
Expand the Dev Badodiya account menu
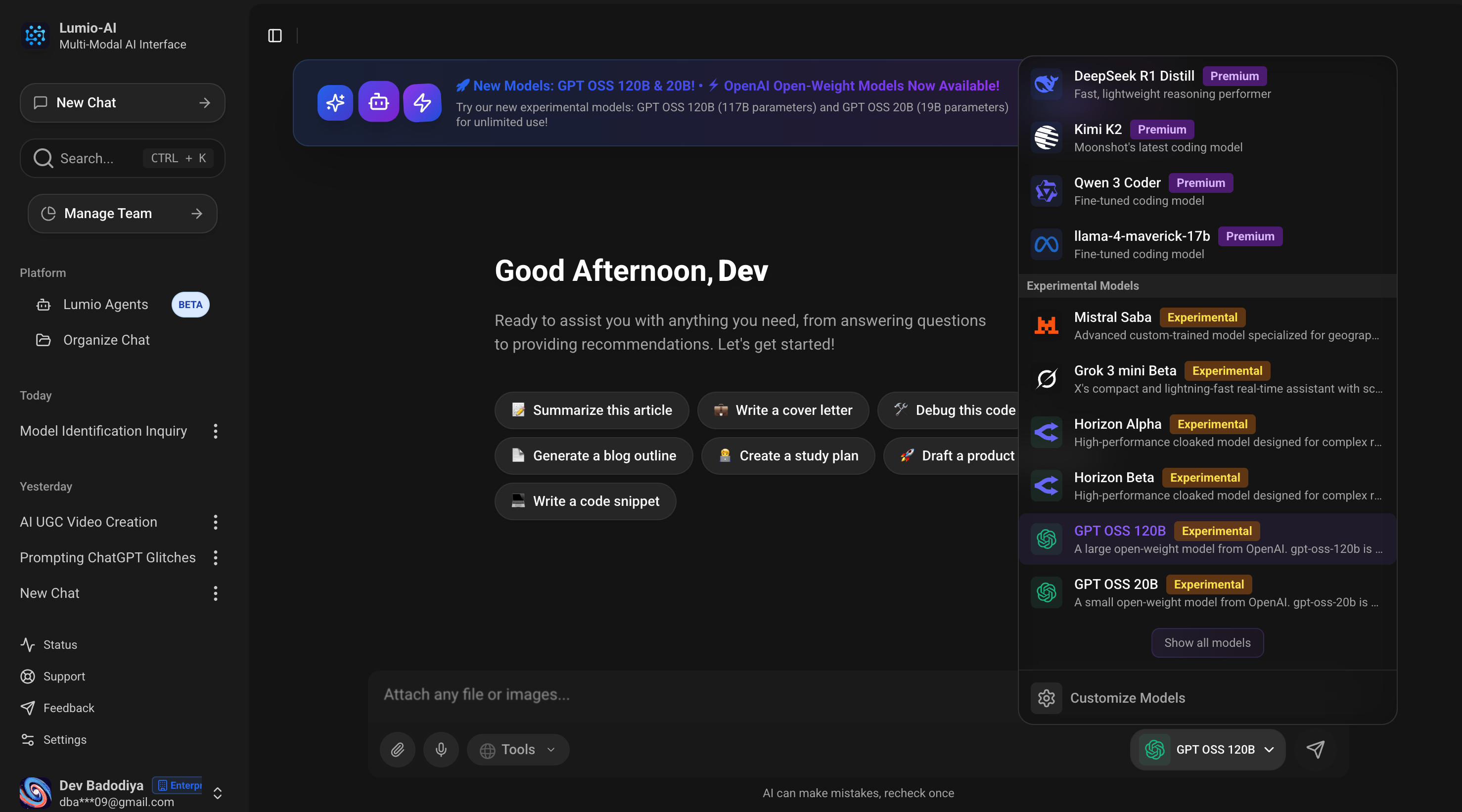pos(217,793)
